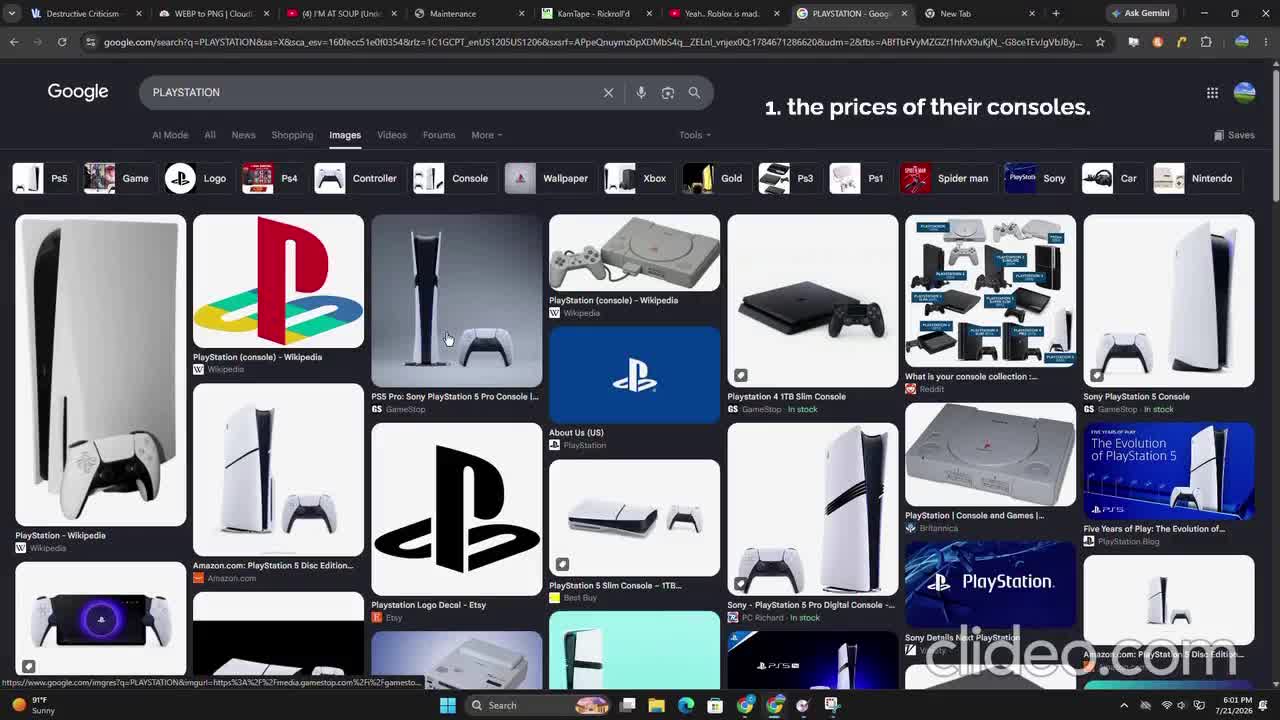Reload the page with the refresh icon
Viewport: 1280px width, 720px height.
click(62, 42)
